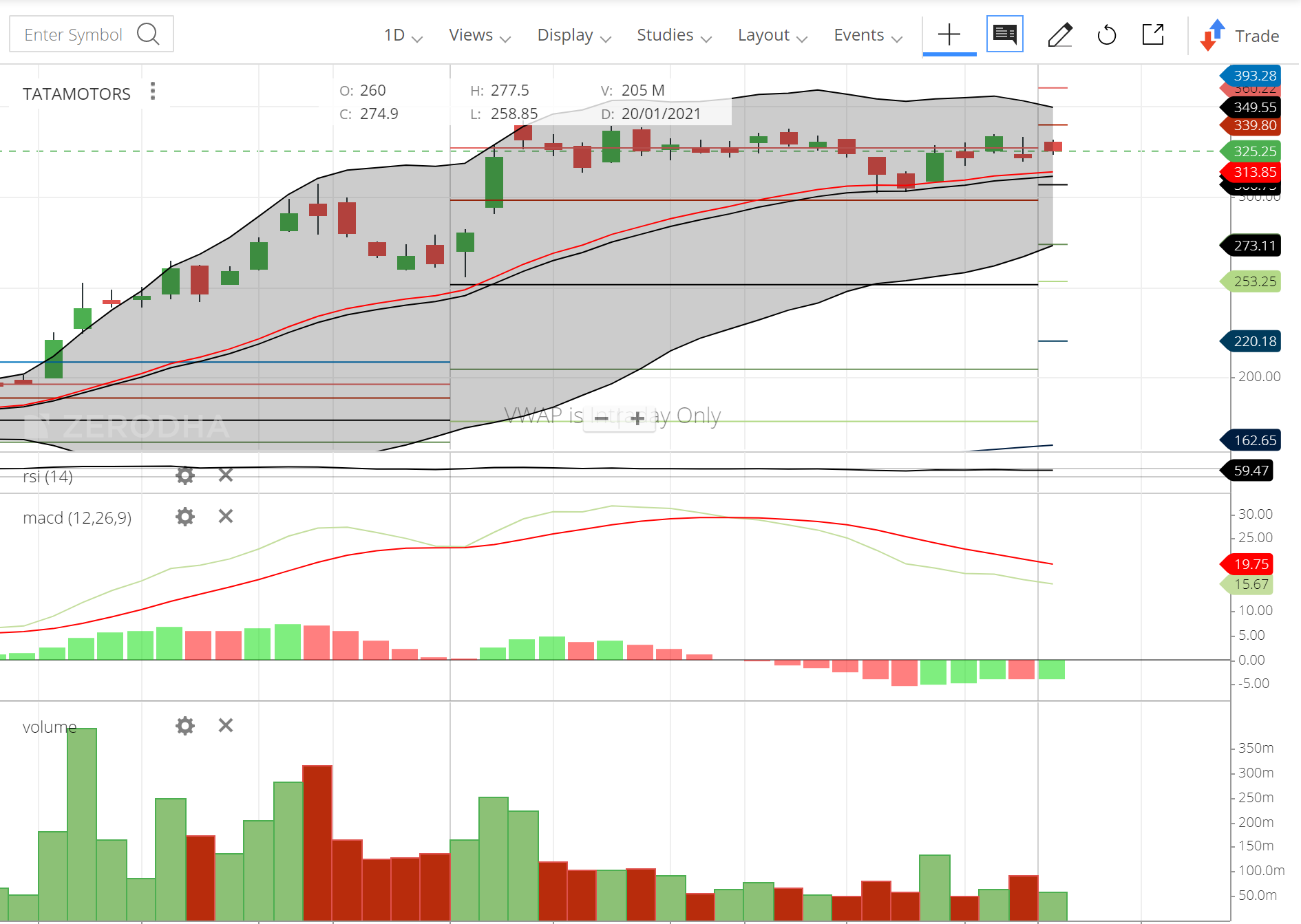Open macd (12,26,9) settings gear
This screenshot has width=1301, height=924.
pos(185,517)
